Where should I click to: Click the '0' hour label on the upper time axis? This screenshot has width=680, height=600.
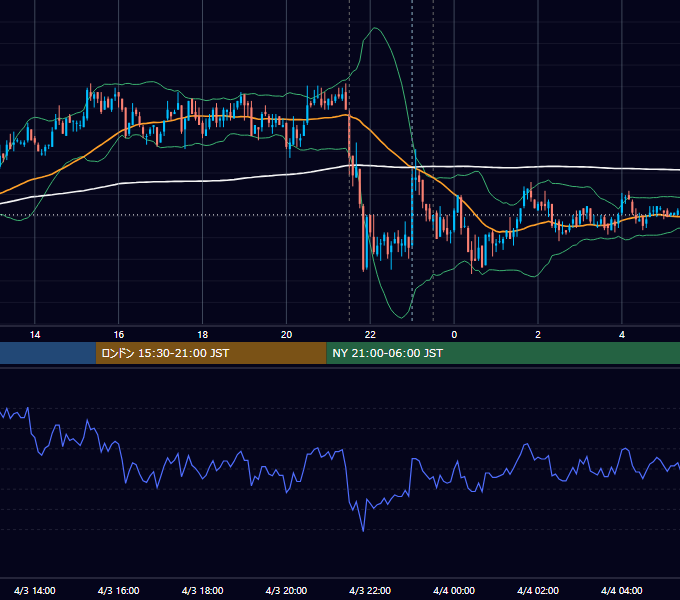tap(454, 335)
